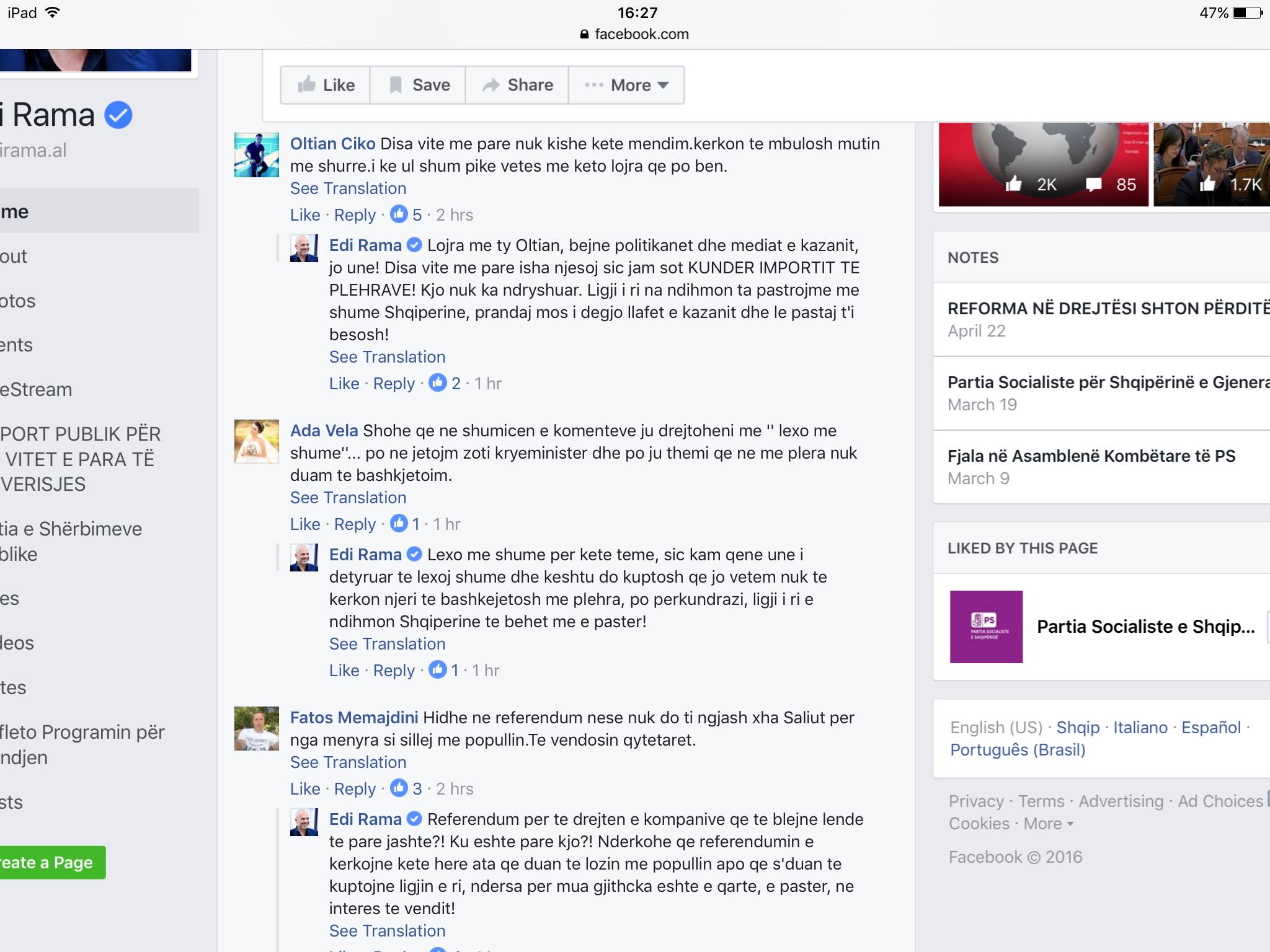
Task: Like the page with the Like button
Action: tap(326, 85)
